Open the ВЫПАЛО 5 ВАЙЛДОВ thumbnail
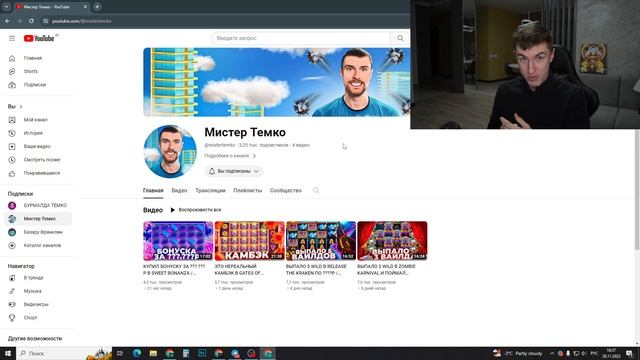 (321, 241)
